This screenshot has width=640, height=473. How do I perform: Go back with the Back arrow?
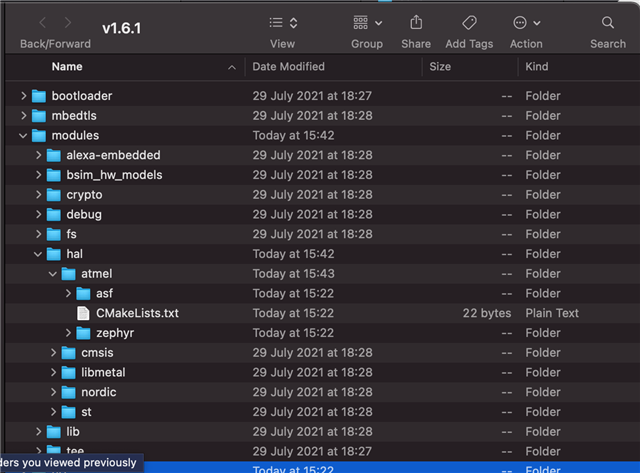(43, 23)
